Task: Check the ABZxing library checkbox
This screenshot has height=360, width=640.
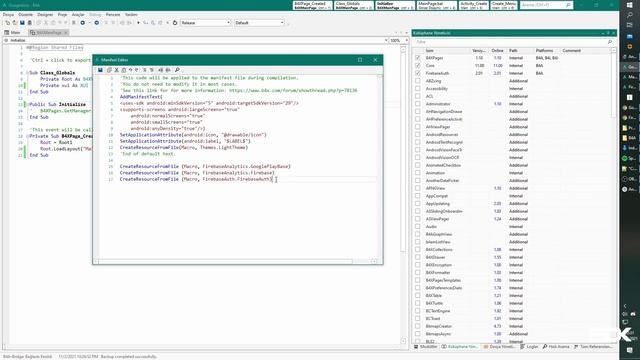Action: (x=418, y=81)
